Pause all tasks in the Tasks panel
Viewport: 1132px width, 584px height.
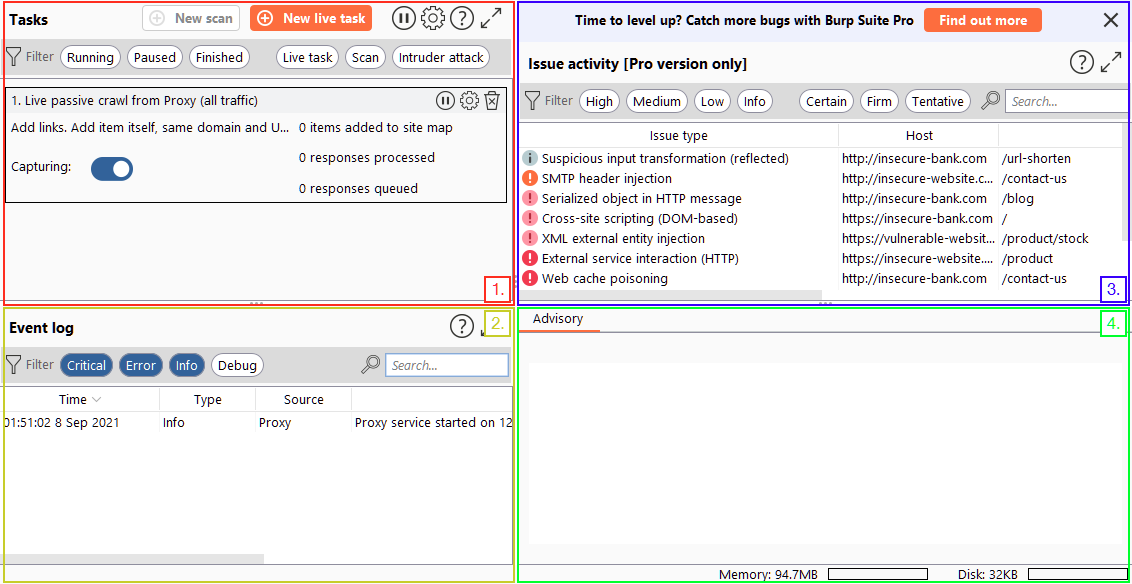(x=404, y=17)
